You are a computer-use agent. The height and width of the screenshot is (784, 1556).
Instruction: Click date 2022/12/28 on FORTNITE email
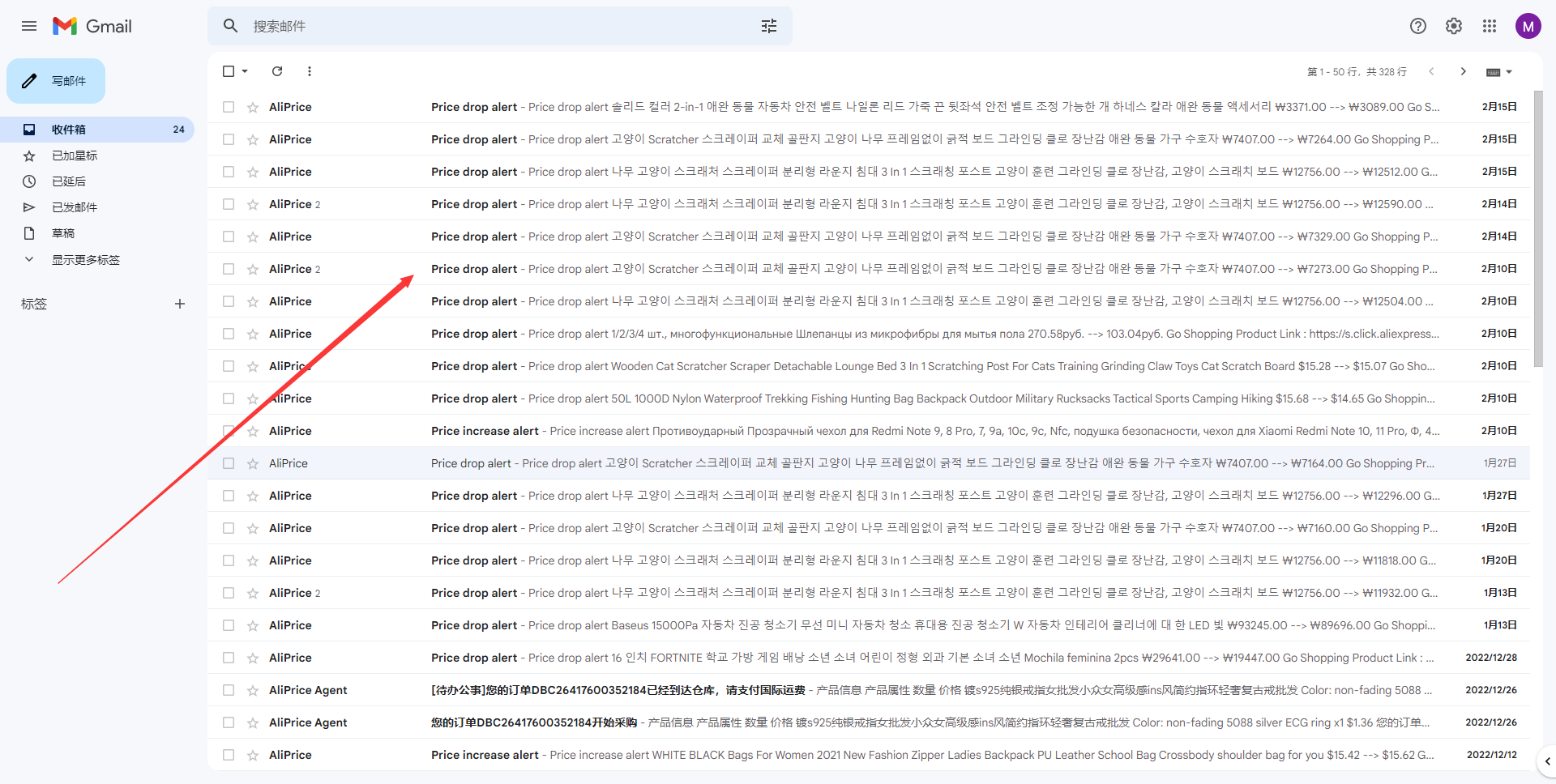click(1491, 658)
